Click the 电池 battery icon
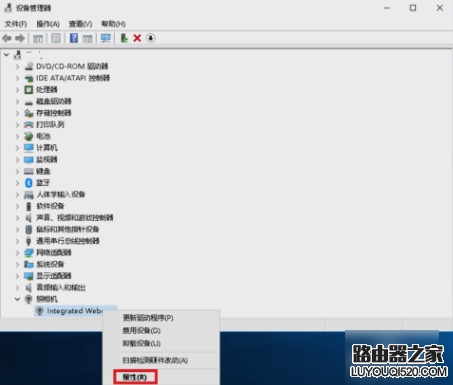The width and height of the screenshot is (453, 385). coord(29,136)
